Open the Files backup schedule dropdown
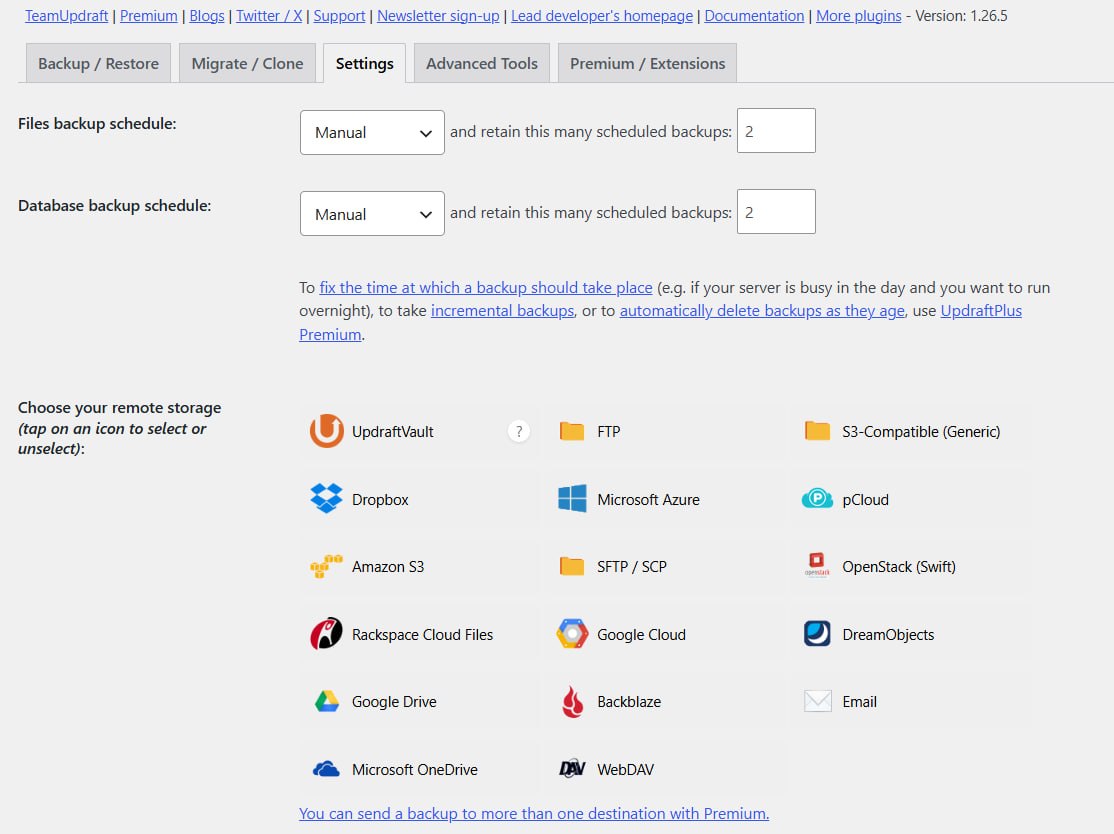 (372, 132)
